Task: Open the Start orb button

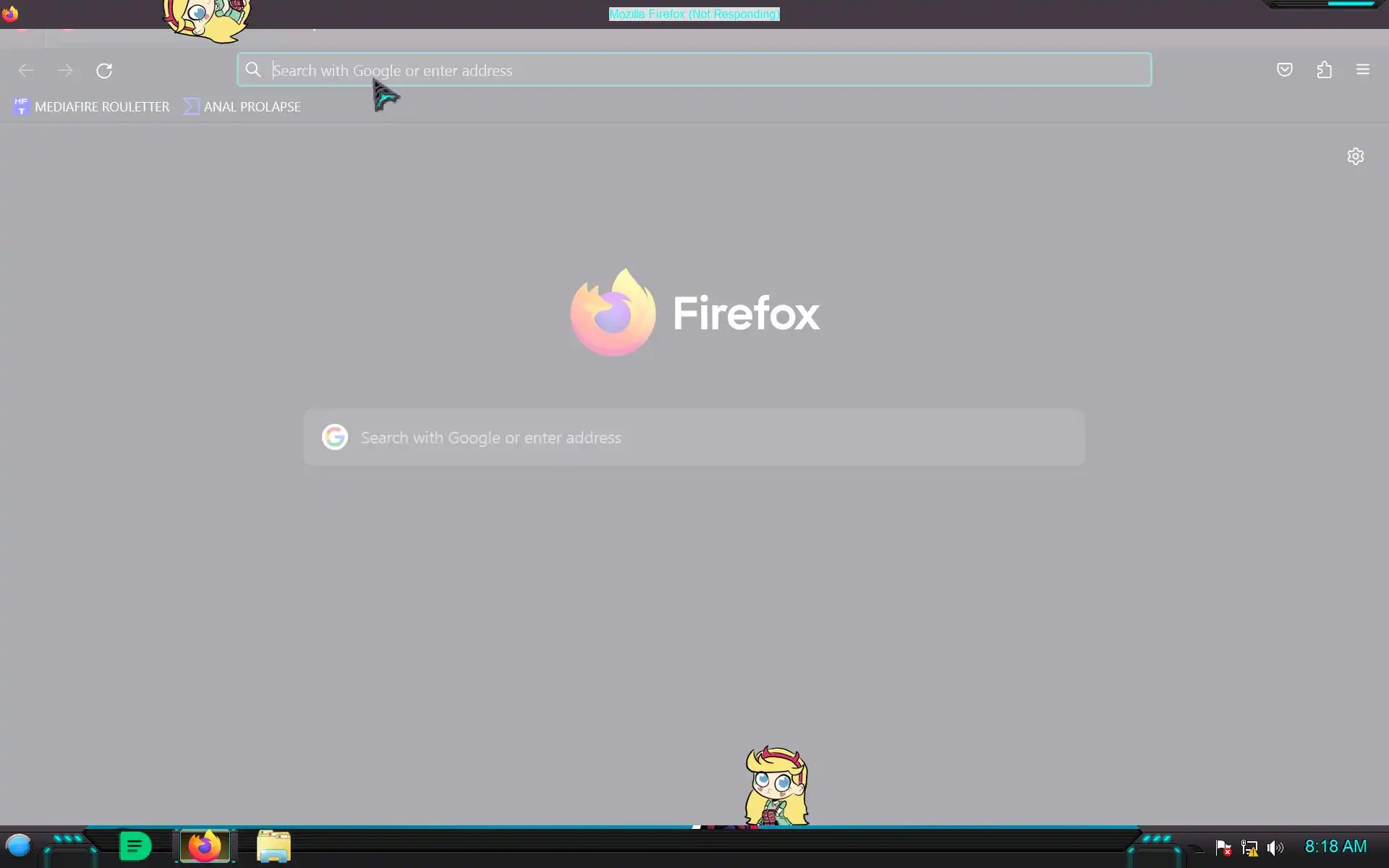Action: pyautogui.click(x=18, y=846)
